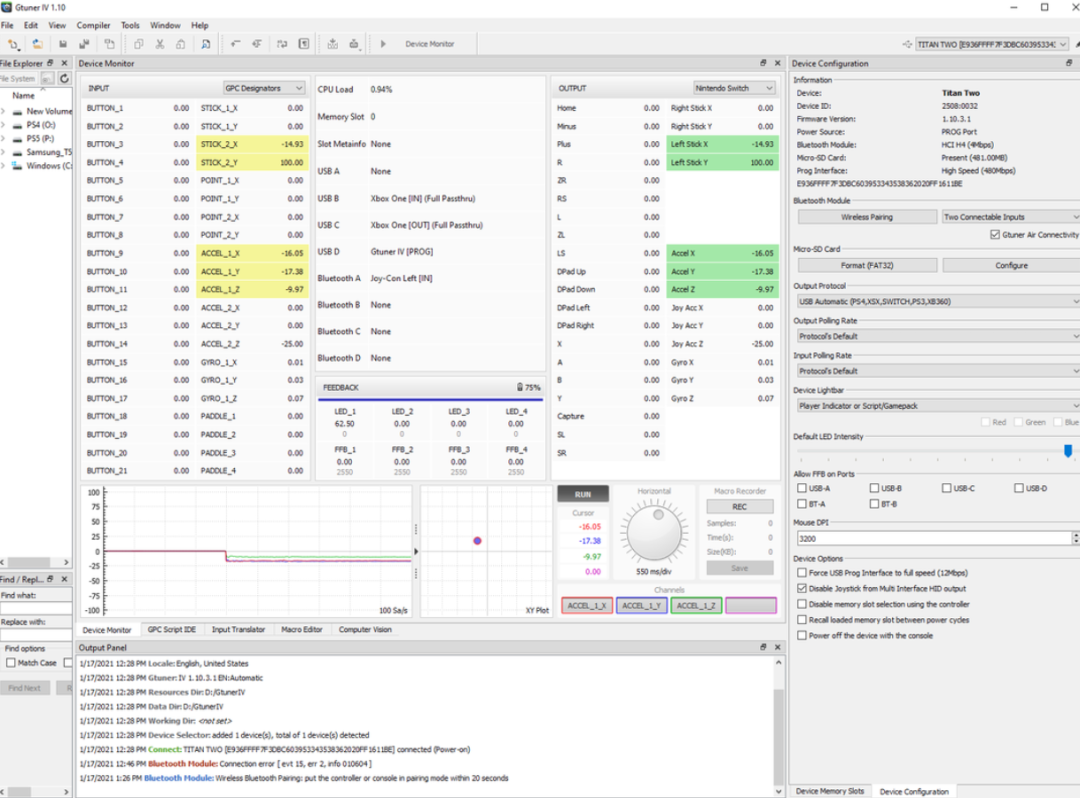Open the Compiler menu

94,25
